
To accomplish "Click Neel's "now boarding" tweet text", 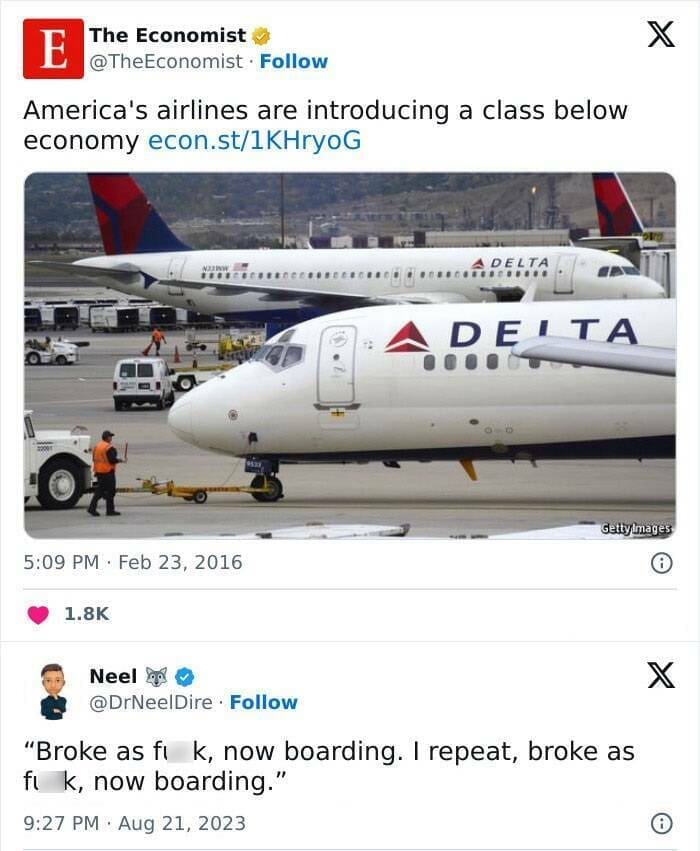I will point(329,766).
